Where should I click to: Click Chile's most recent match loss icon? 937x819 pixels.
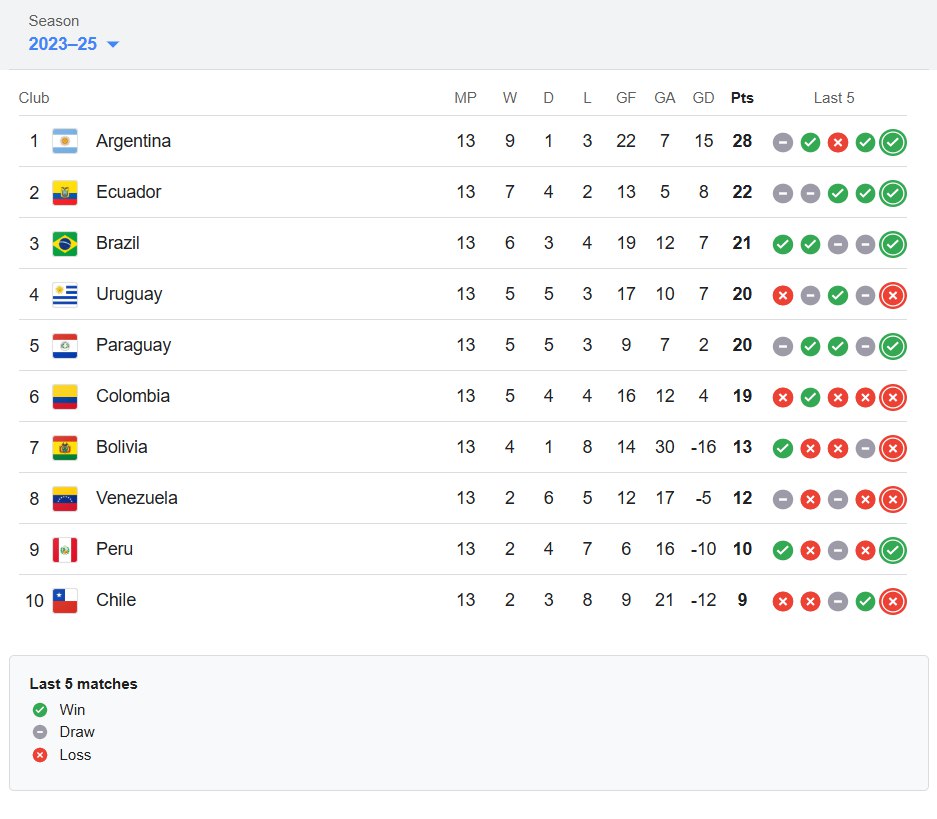tap(893, 601)
